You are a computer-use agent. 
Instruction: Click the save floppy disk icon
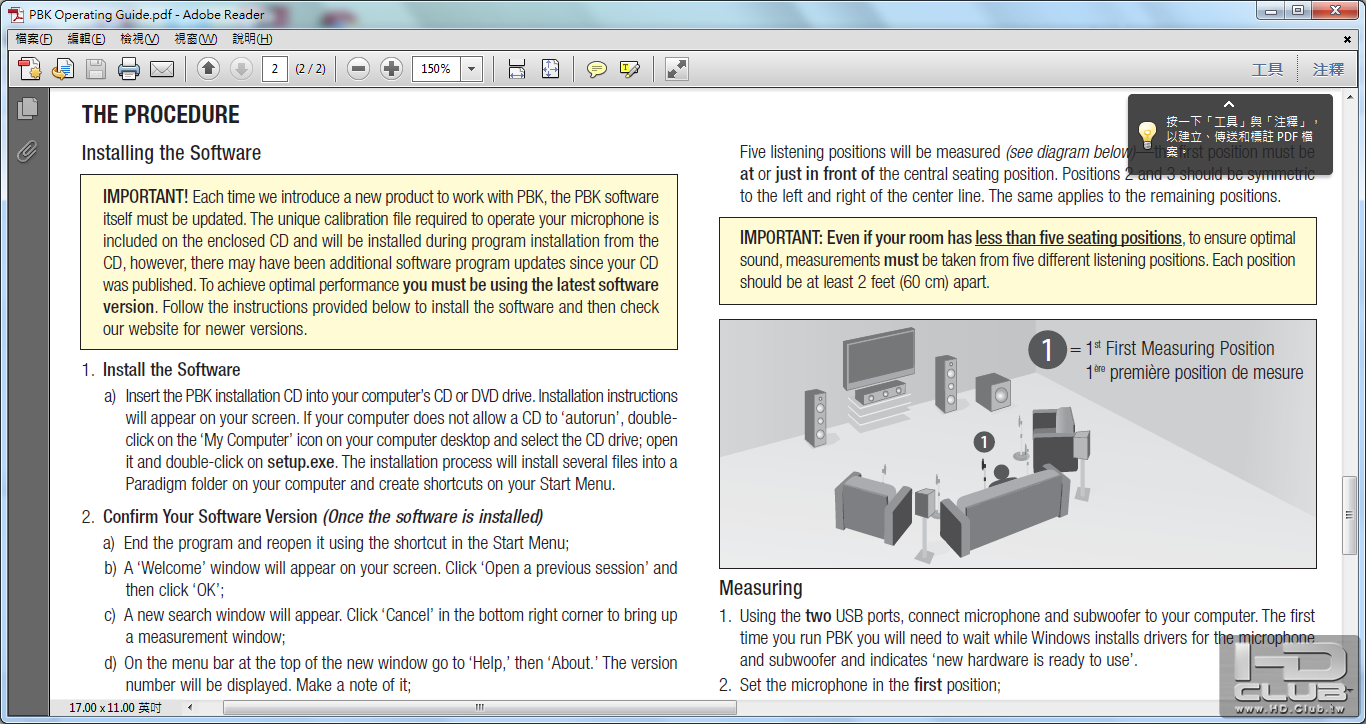[96, 69]
